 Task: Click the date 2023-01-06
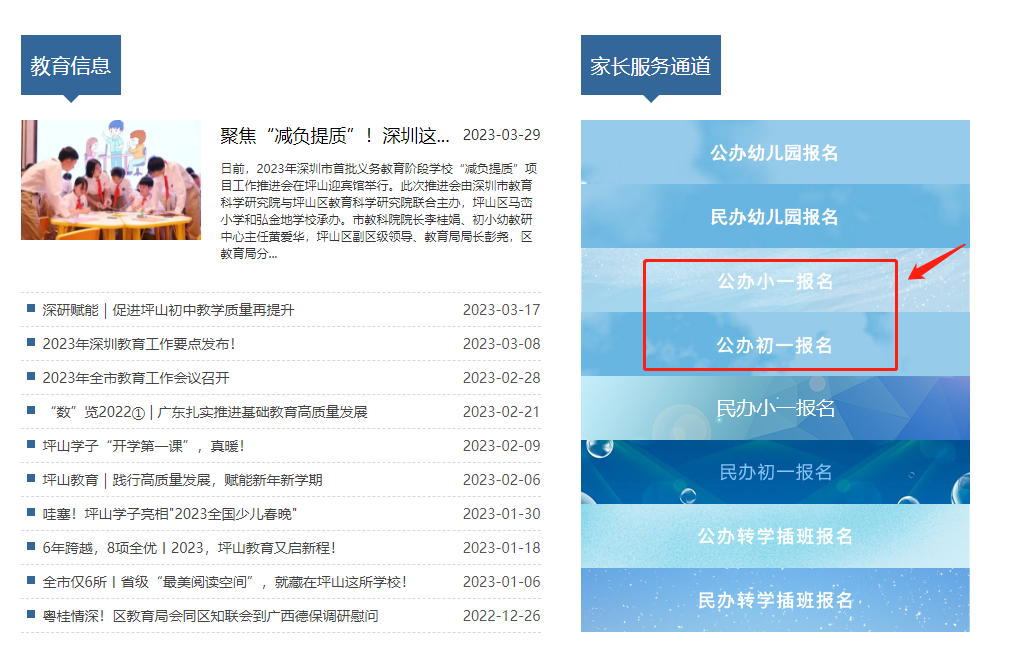tap(501, 582)
